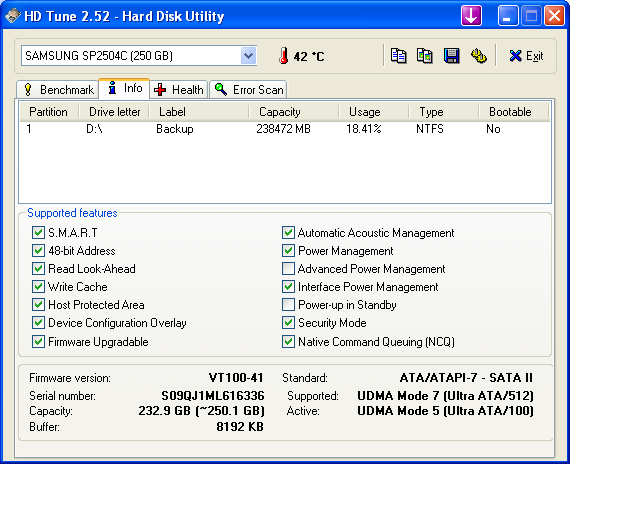The width and height of the screenshot is (640, 512).
Task: Exit the HD Tune application
Action: coord(526,56)
